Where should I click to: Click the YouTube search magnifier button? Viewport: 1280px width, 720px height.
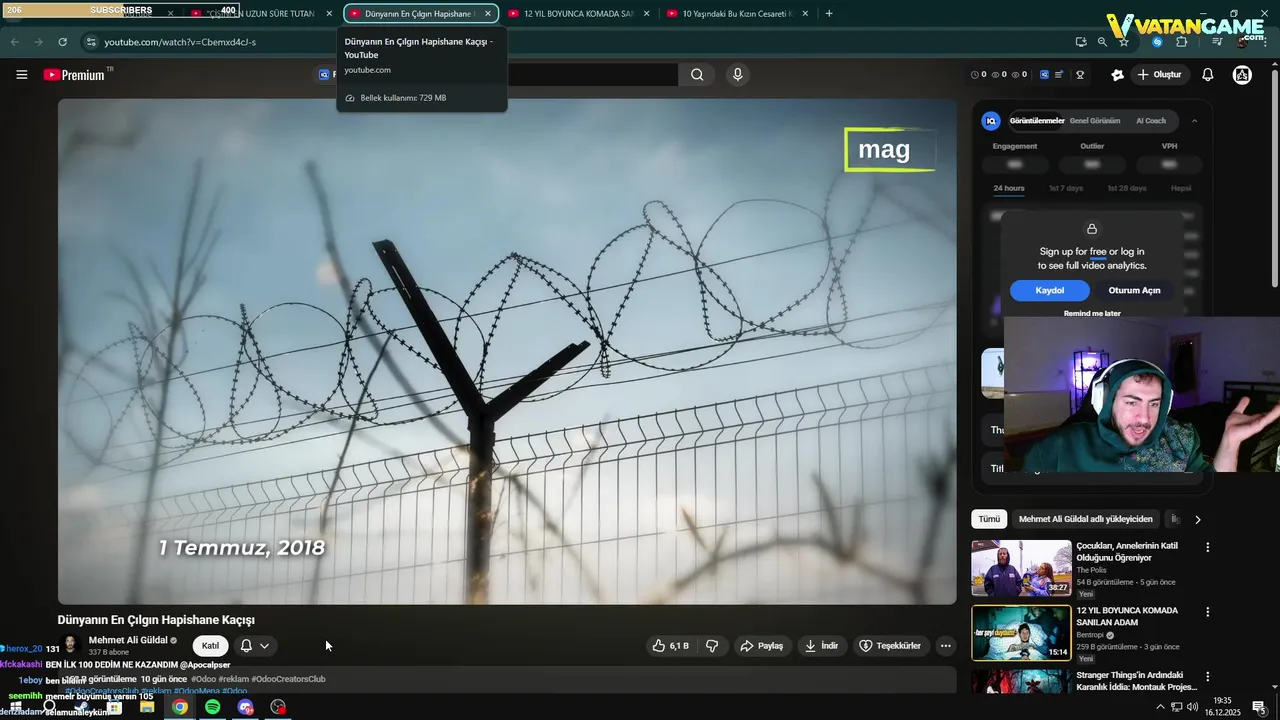pyautogui.click(x=697, y=75)
